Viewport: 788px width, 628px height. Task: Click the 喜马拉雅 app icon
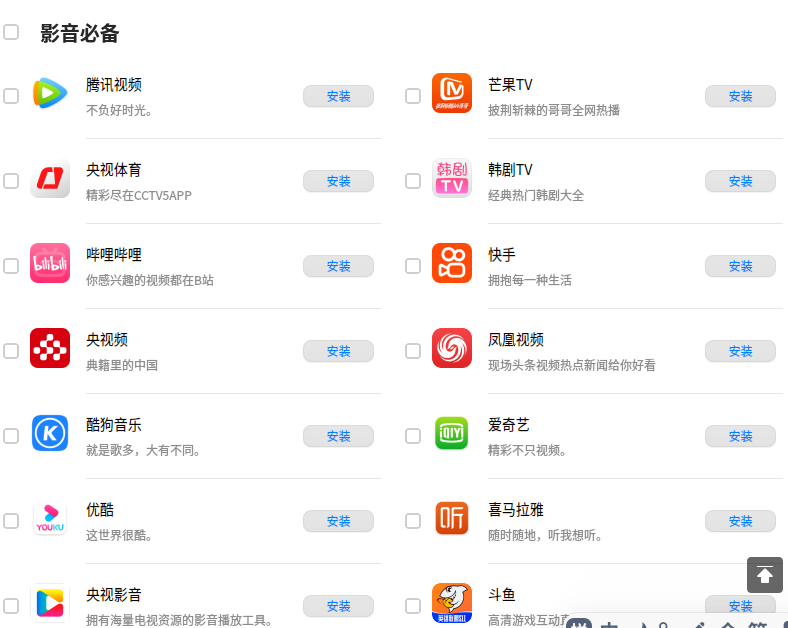coord(452,518)
